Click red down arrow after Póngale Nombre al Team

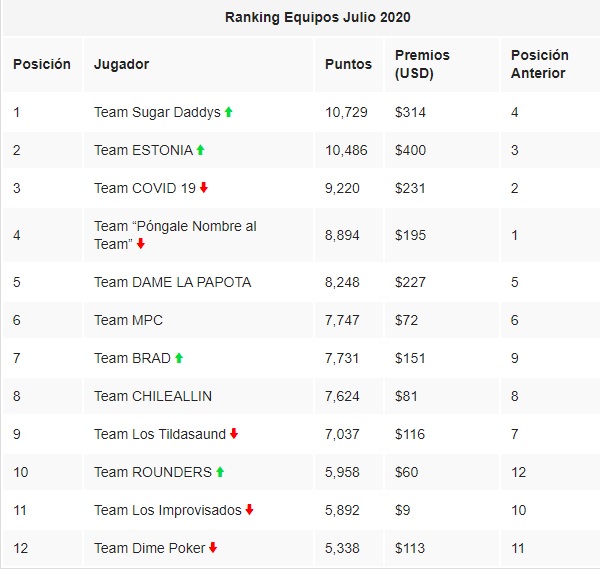click(x=141, y=244)
